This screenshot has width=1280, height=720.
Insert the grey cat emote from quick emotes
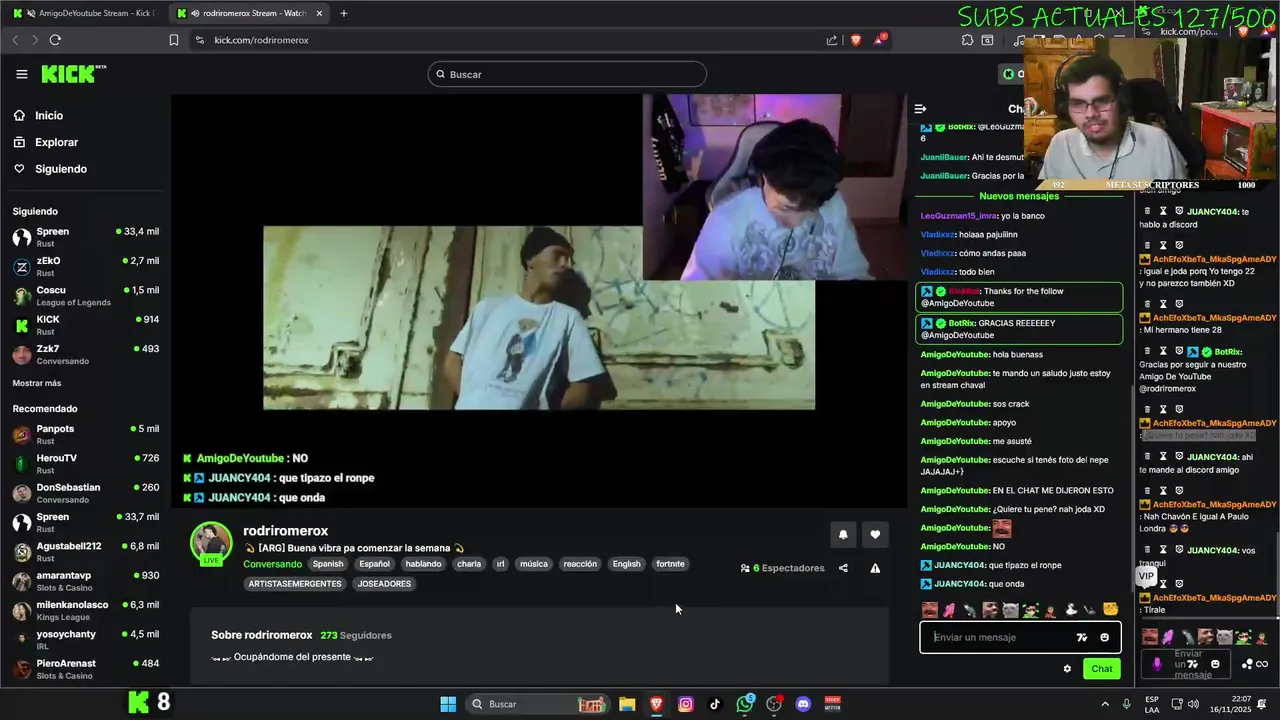coord(1010,610)
